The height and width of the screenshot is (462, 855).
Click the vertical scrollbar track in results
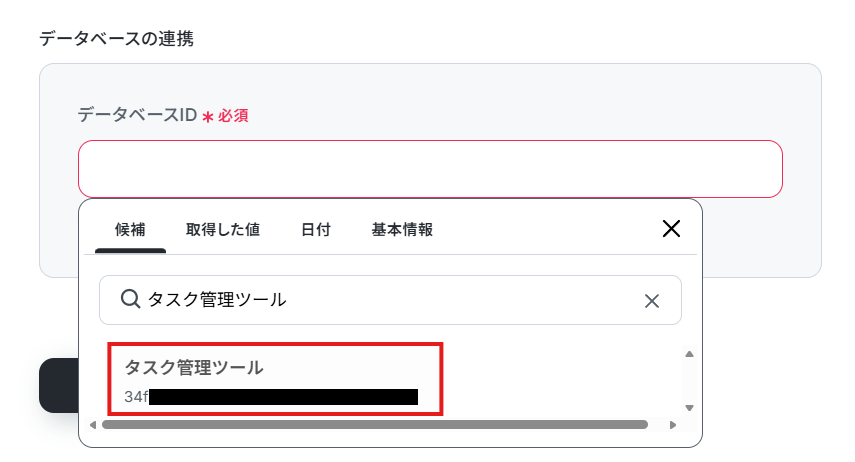[x=689, y=381]
